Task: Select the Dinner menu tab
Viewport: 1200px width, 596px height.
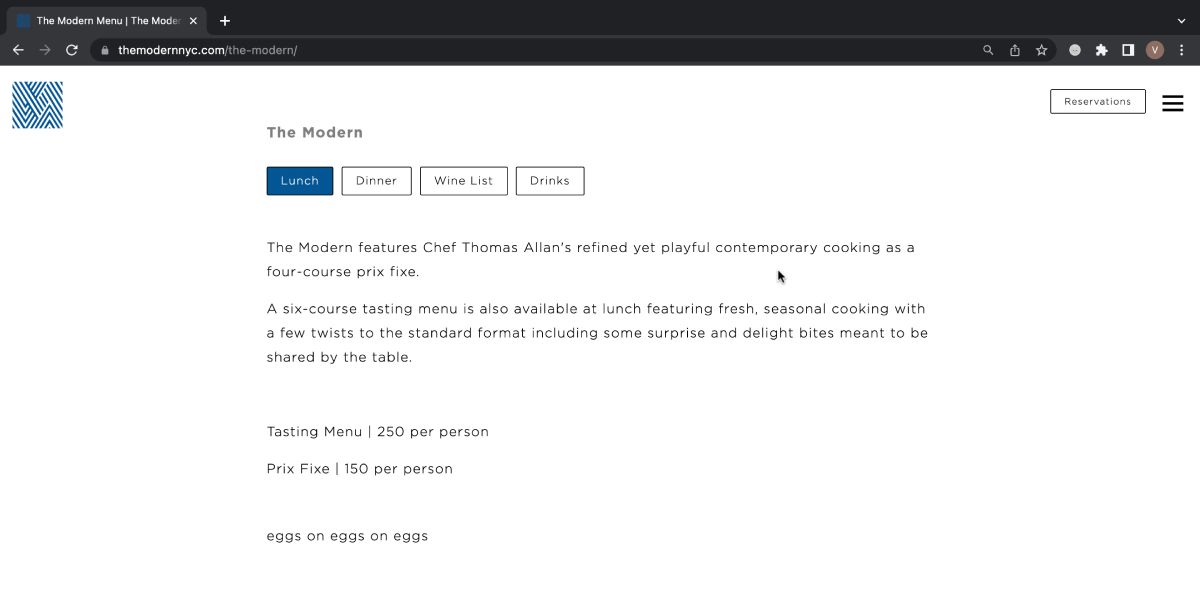Action: pyautogui.click(x=376, y=181)
